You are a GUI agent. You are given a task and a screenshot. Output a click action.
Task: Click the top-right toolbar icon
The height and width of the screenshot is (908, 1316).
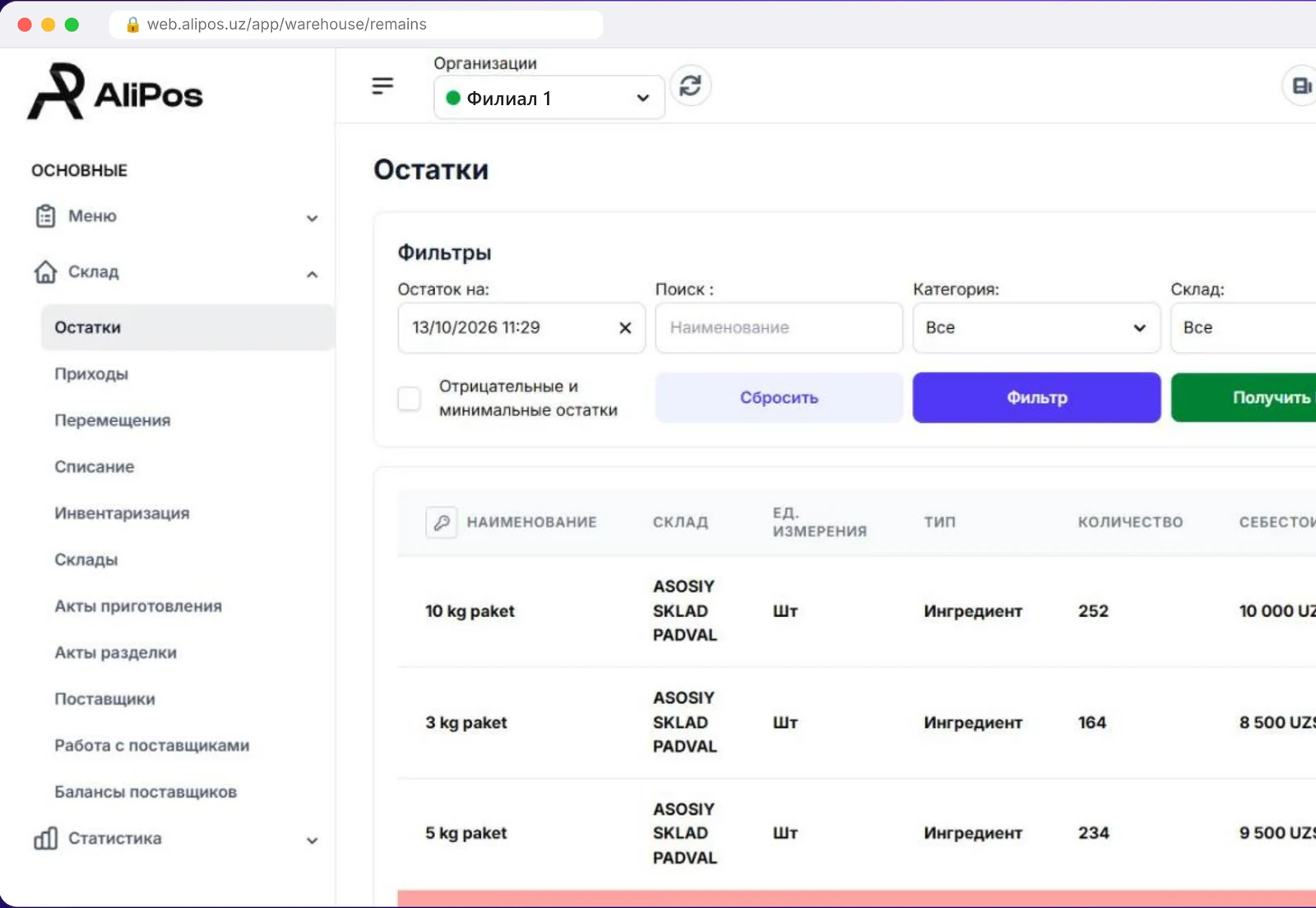(1301, 86)
